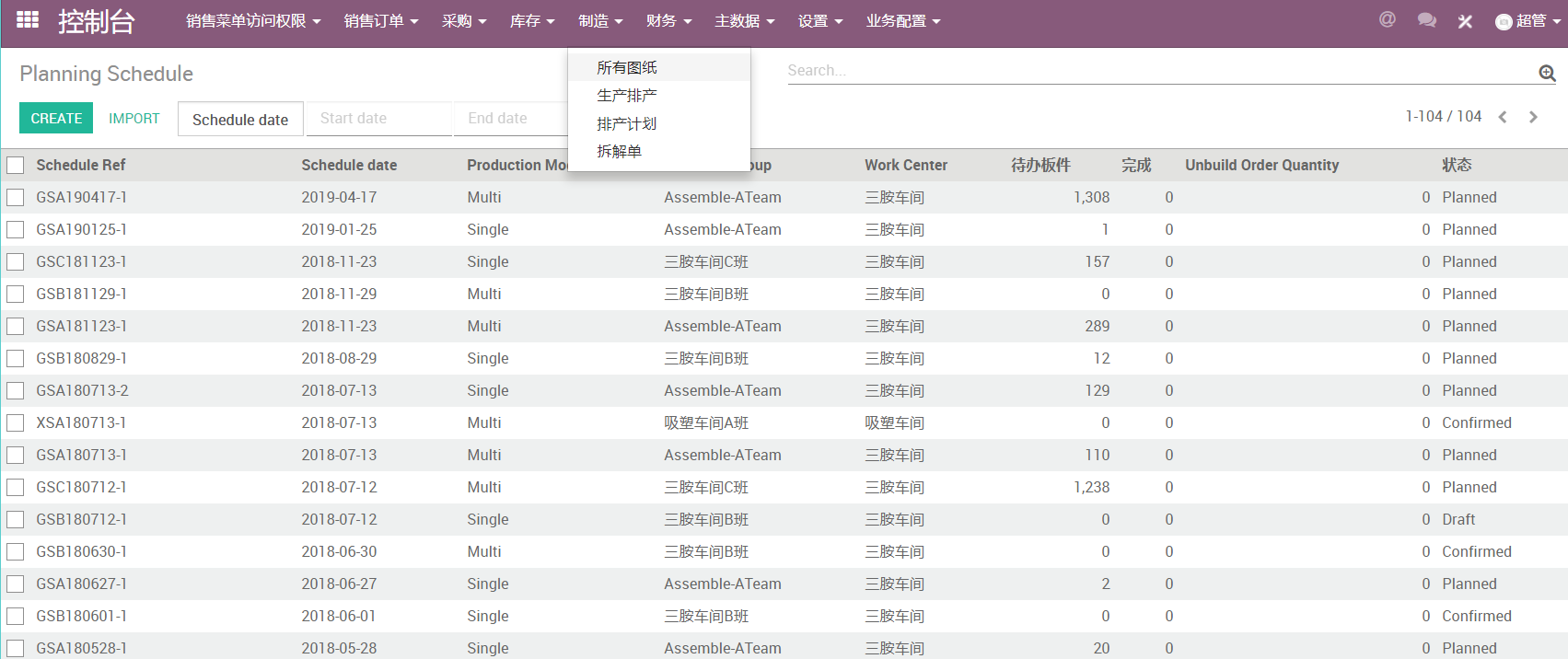The image size is (1568, 659).
Task: Click the tools debug icon in header
Action: [x=1465, y=21]
